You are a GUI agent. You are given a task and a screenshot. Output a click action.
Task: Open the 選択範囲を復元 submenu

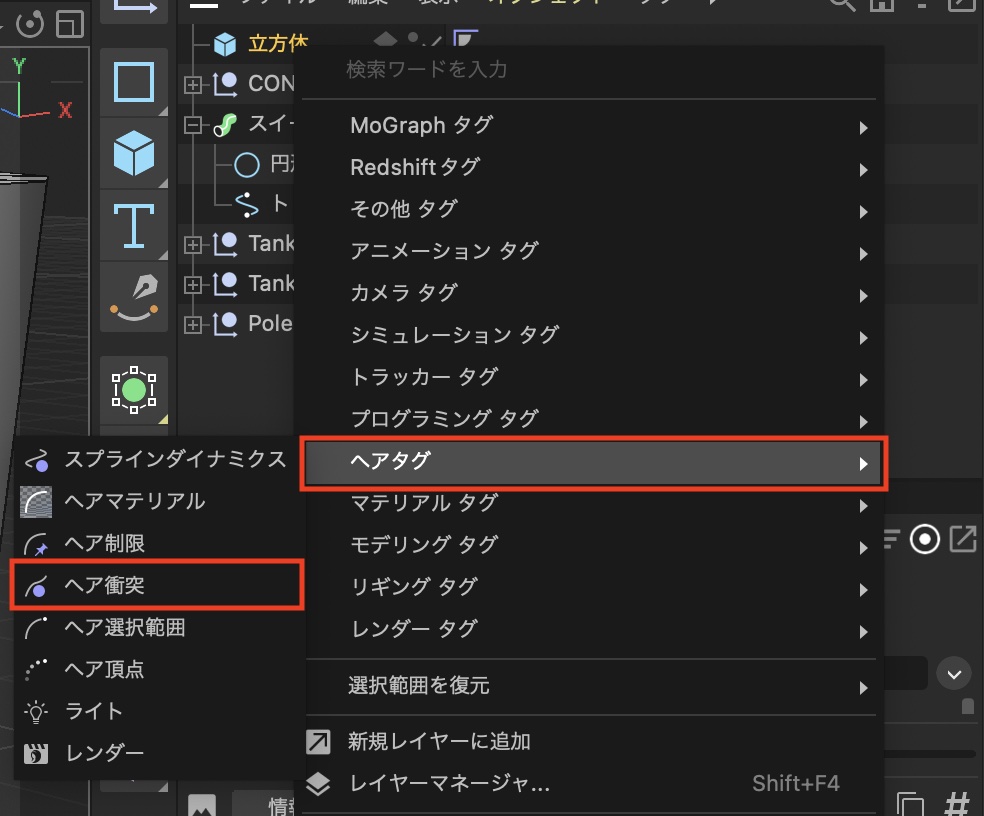click(594, 686)
